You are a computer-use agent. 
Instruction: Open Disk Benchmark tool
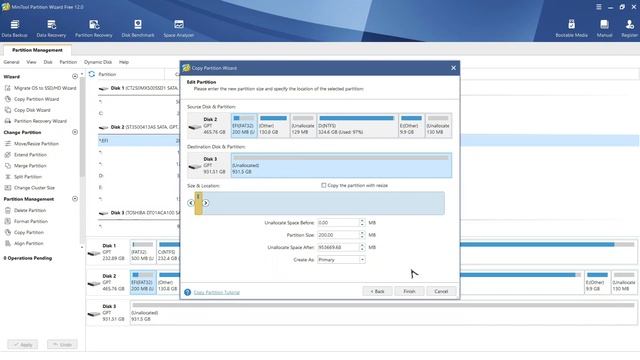[x=138, y=29]
